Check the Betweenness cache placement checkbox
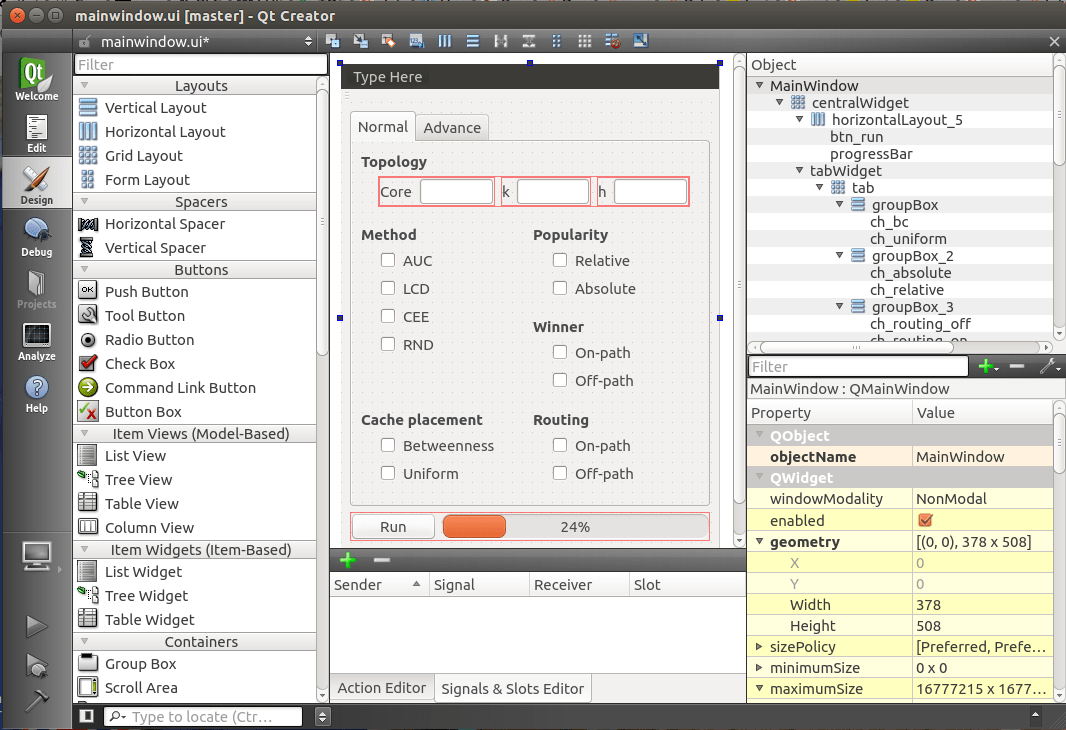Image resolution: width=1066 pixels, height=730 pixels. click(388, 445)
